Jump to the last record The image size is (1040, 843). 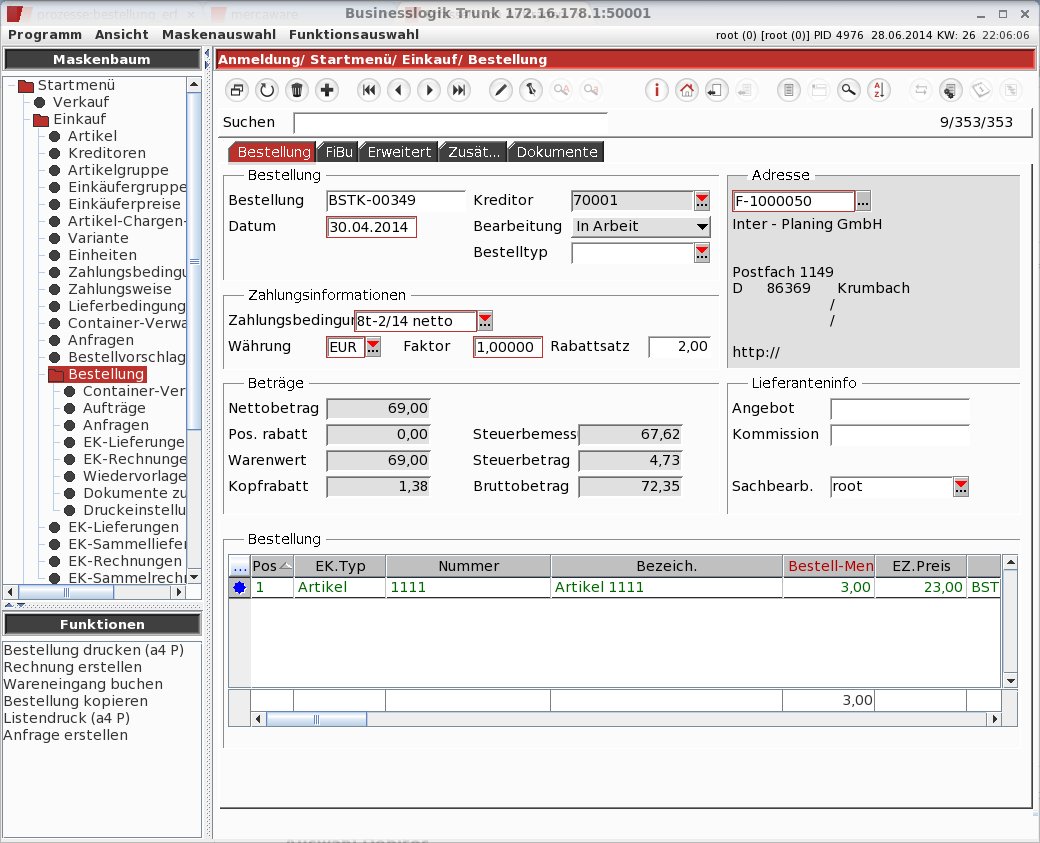click(459, 90)
